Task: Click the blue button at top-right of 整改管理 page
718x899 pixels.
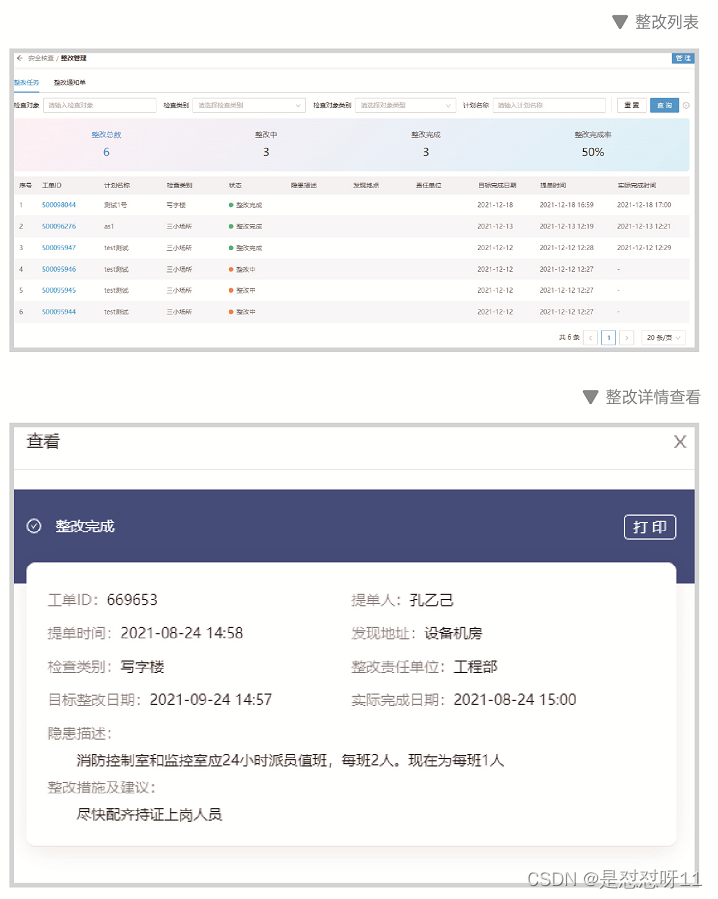Action: click(683, 58)
